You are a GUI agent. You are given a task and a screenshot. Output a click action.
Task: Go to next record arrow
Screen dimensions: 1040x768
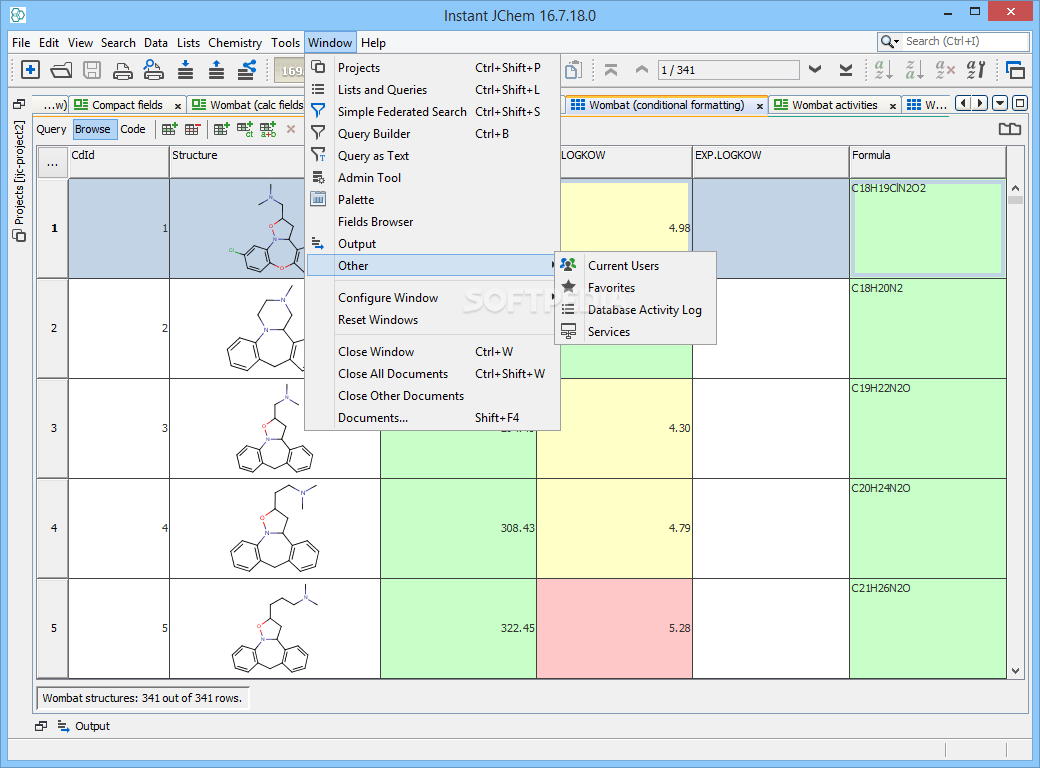815,70
